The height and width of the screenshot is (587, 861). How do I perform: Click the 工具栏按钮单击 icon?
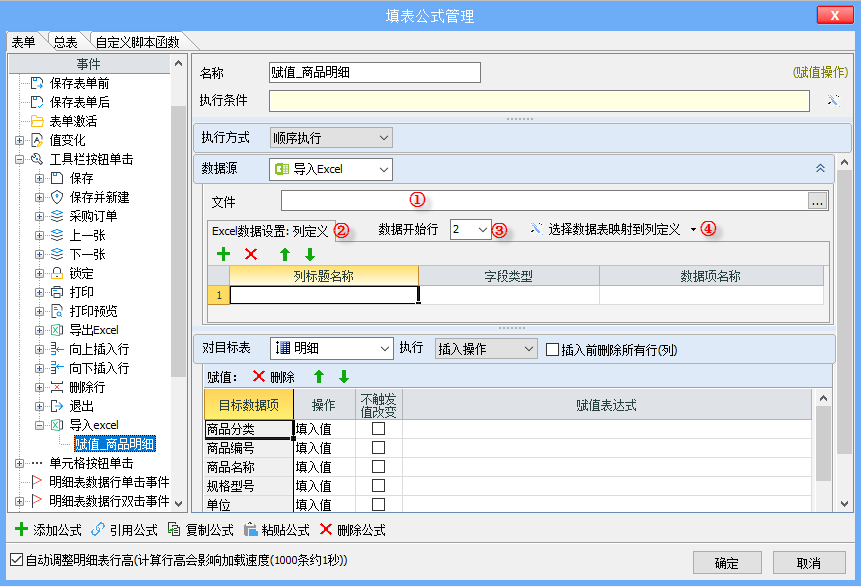[x=37, y=159]
